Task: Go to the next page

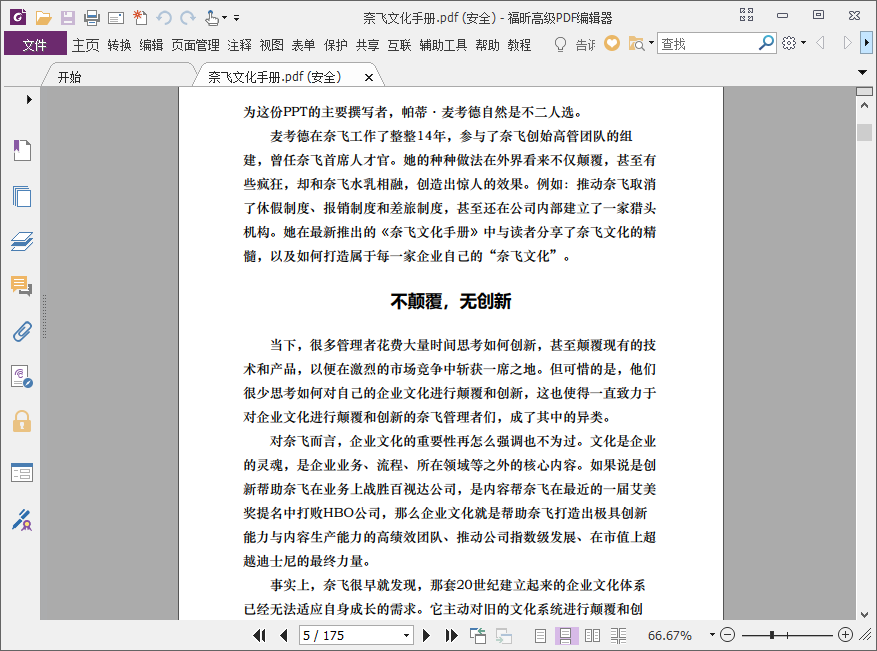Action: pyautogui.click(x=426, y=635)
